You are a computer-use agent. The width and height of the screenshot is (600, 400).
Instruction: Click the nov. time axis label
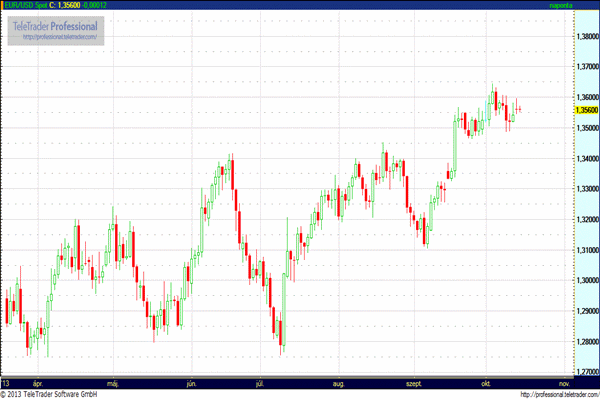tap(562, 383)
